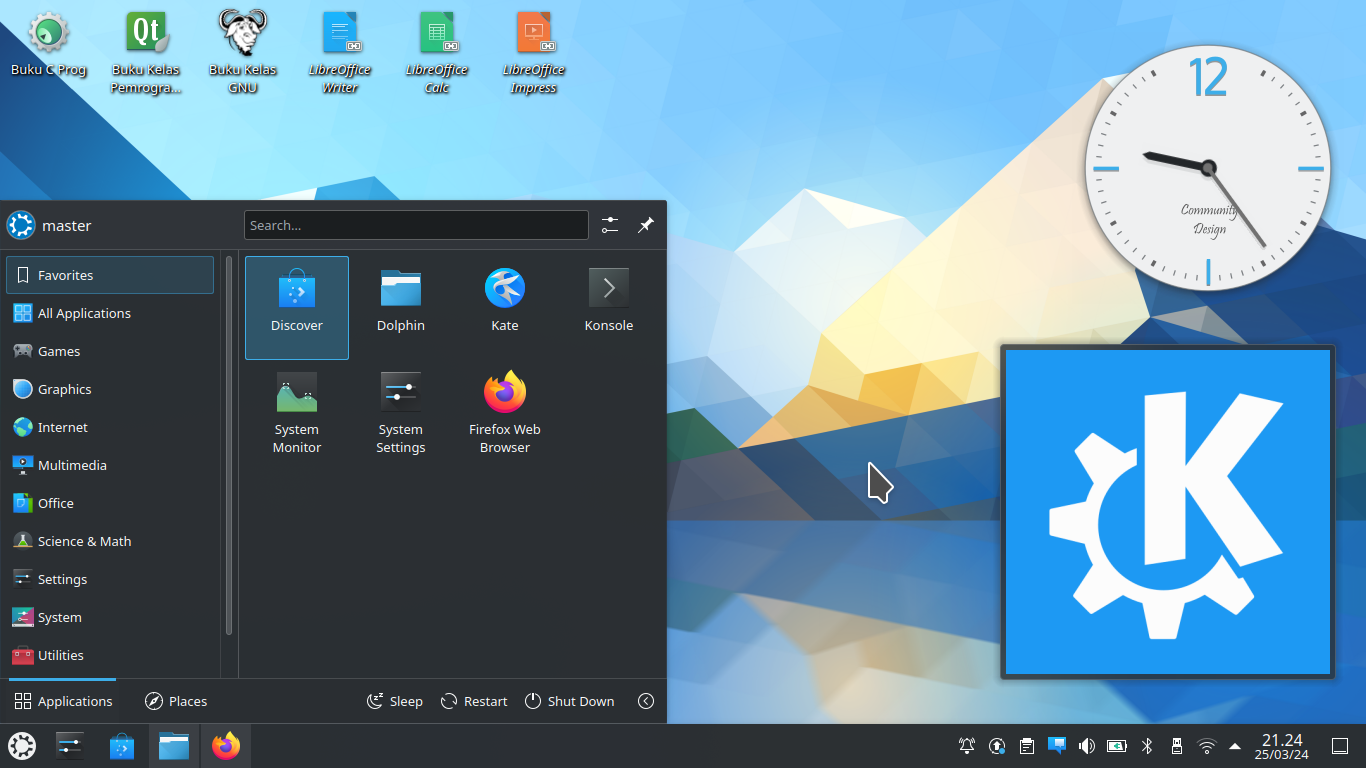
Task: Open battery and power tray icon
Action: [1117, 746]
